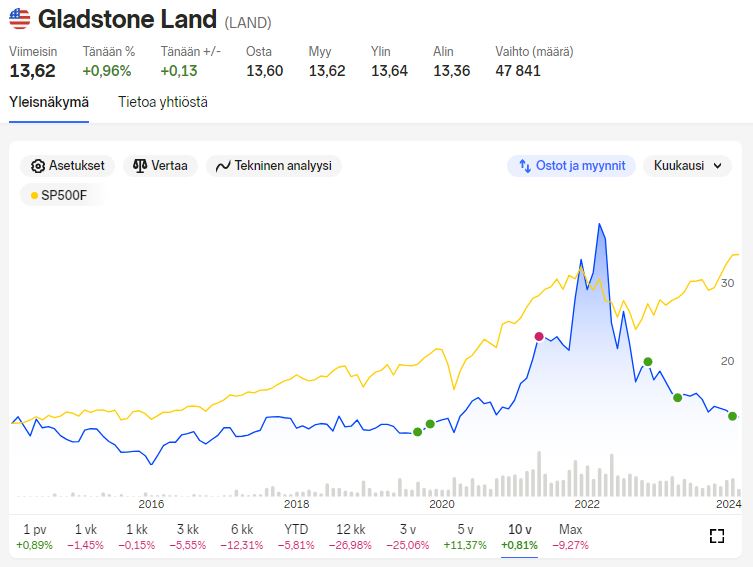The image size is (753, 567).
Task: Click the arrows icon in Ostot ja myynnit
Action: pyautogui.click(x=525, y=166)
